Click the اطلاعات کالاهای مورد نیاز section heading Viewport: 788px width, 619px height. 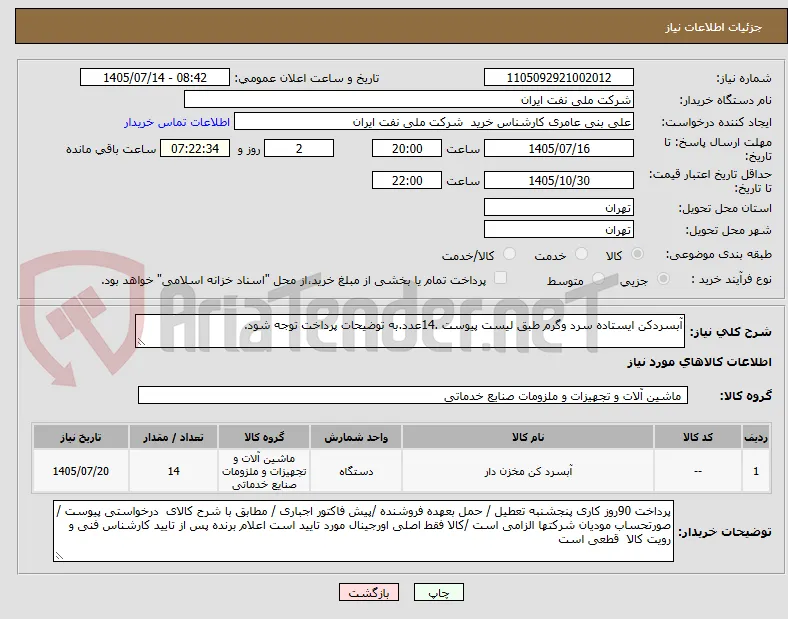pyautogui.click(x=699, y=362)
